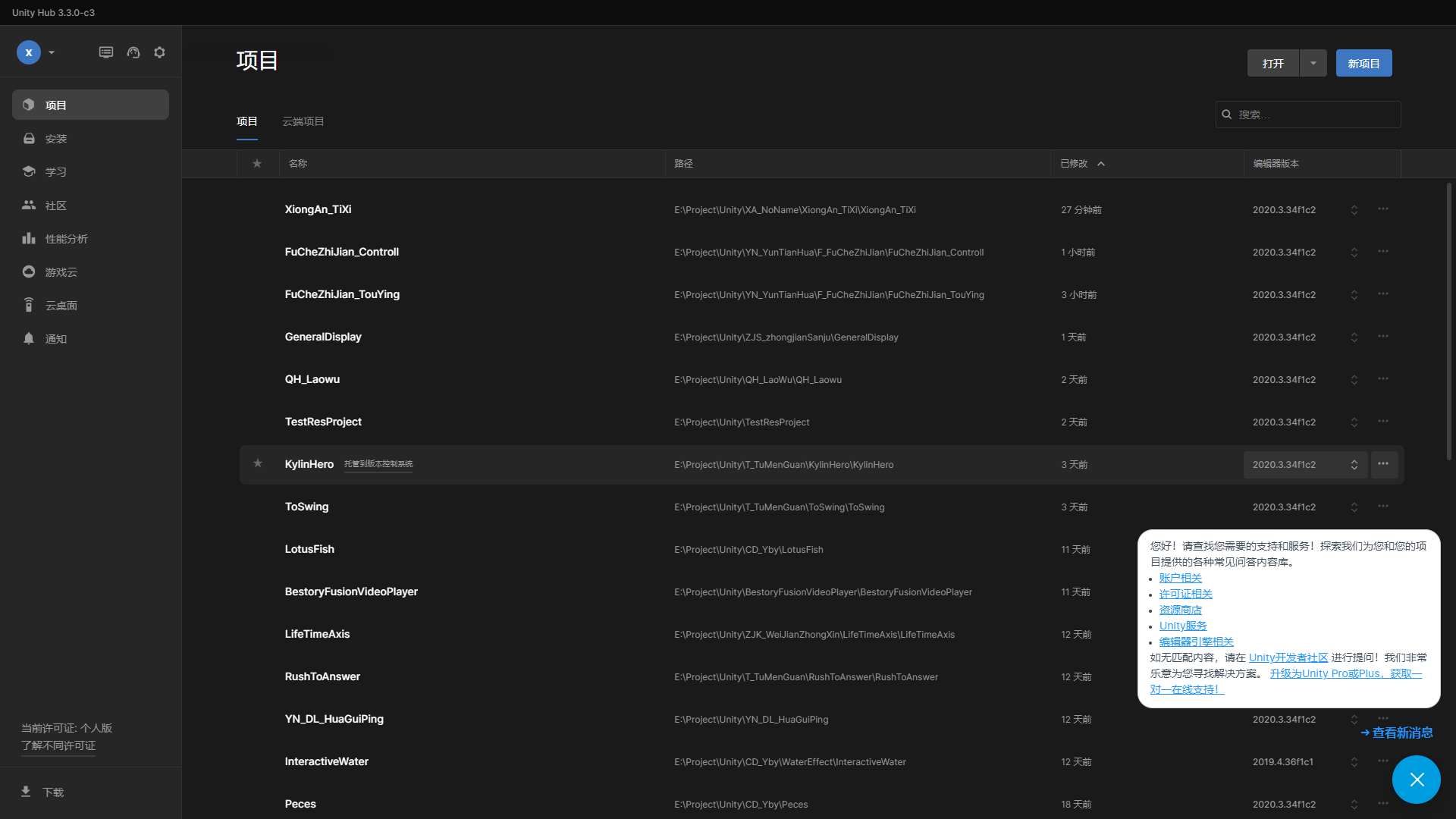Open the 通知 notifications page
The height and width of the screenshot is (819, 1456).
(56, 339)
